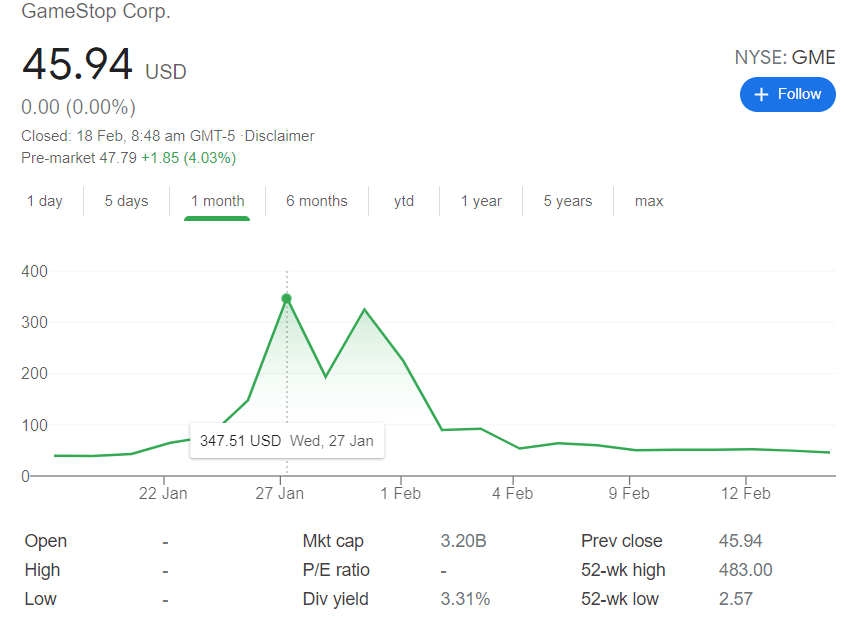View the 1 year price chart

click(481, 201)
